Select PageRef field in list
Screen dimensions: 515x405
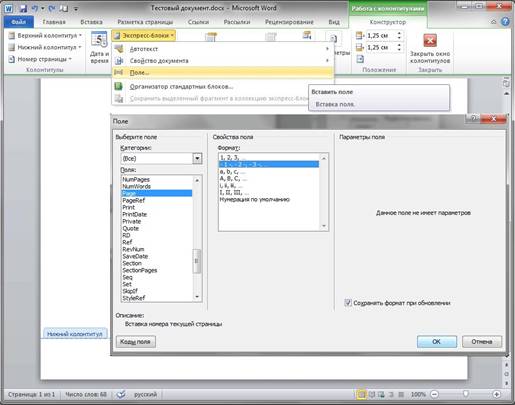tap(156, 200)
